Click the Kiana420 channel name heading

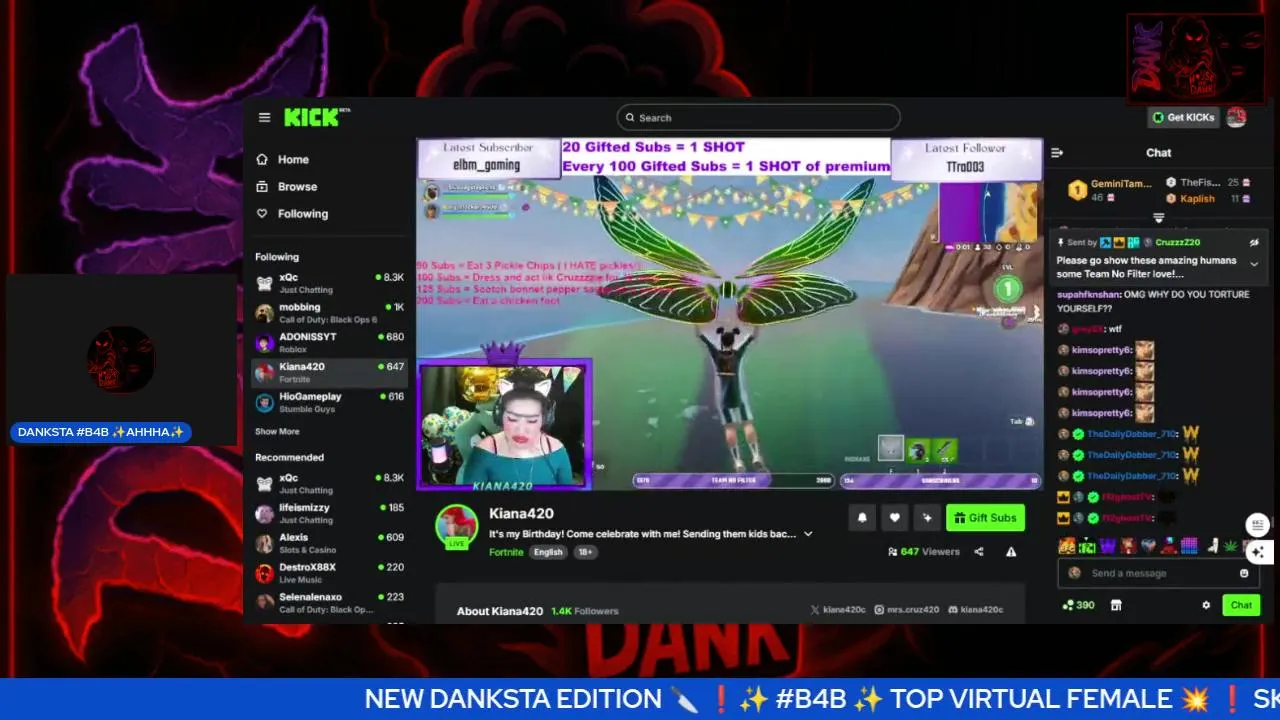click(521, 514)
